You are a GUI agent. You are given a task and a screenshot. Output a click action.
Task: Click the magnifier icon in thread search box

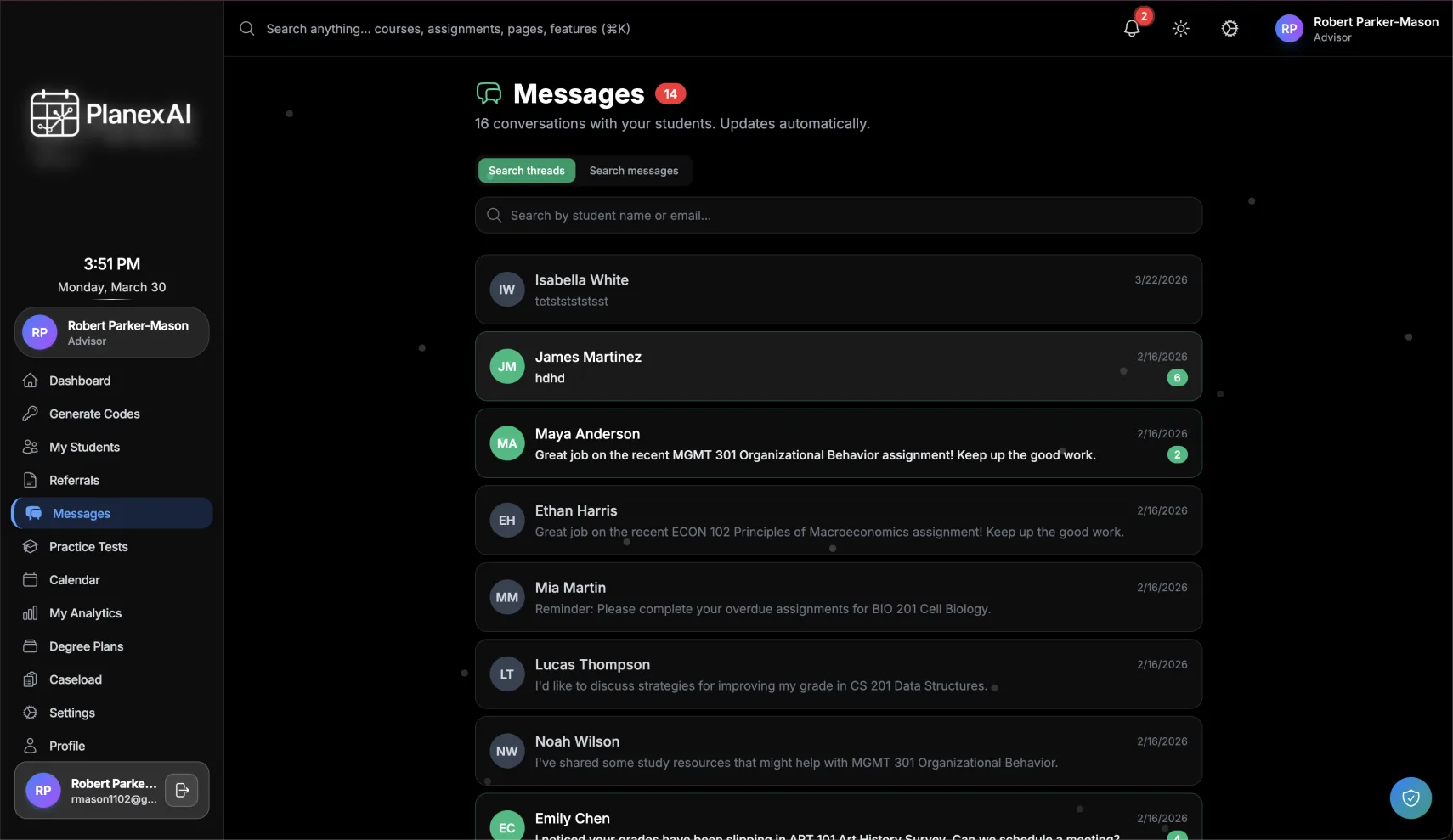(494, 216)
